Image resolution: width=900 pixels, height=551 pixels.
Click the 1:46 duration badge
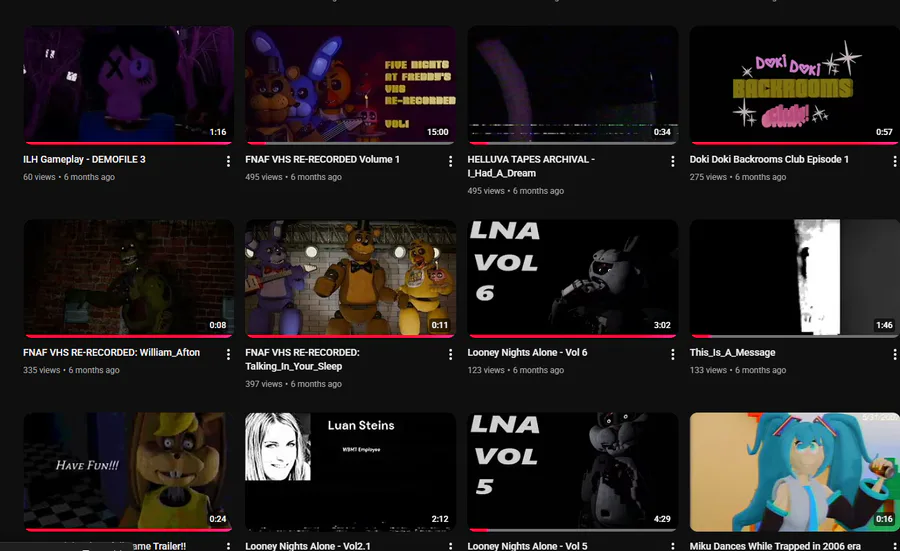[884, 325]
